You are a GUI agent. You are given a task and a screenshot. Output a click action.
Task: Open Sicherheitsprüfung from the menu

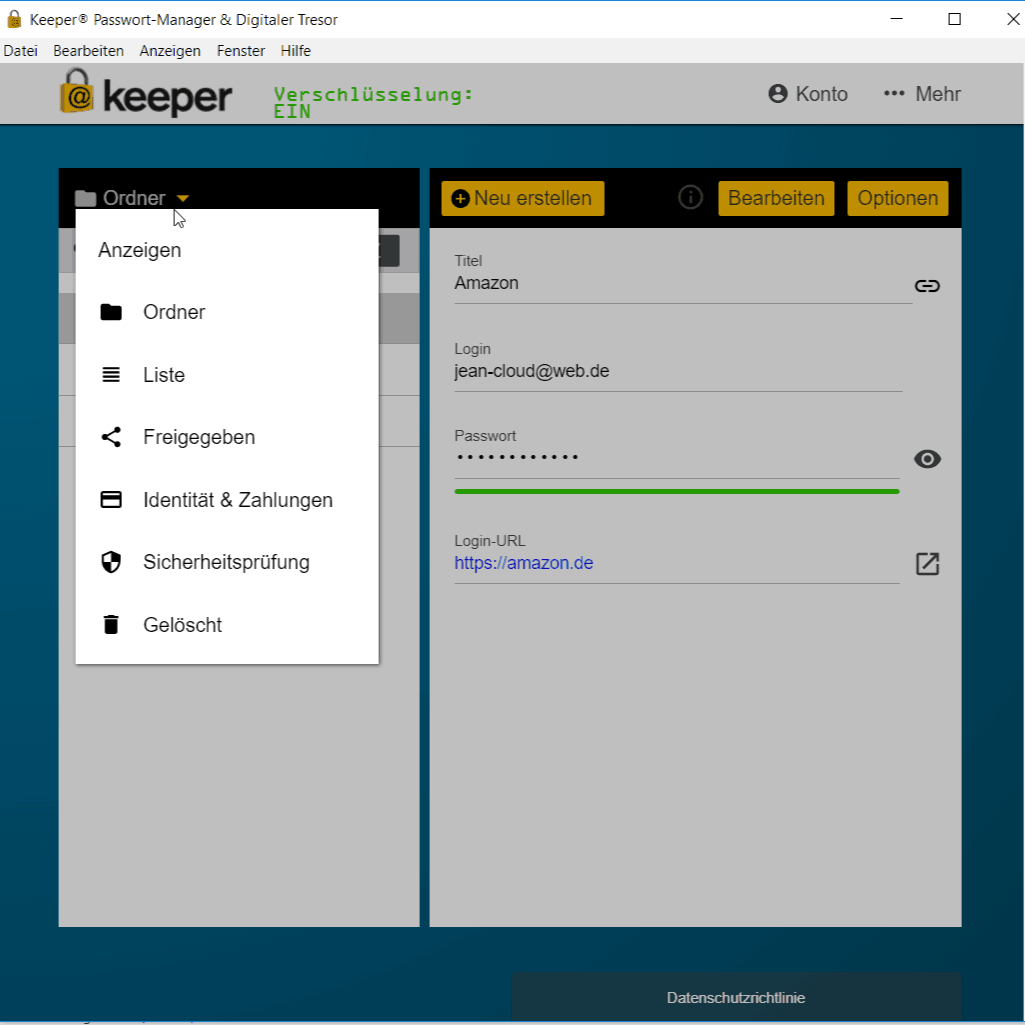click(x=227, y=562)
